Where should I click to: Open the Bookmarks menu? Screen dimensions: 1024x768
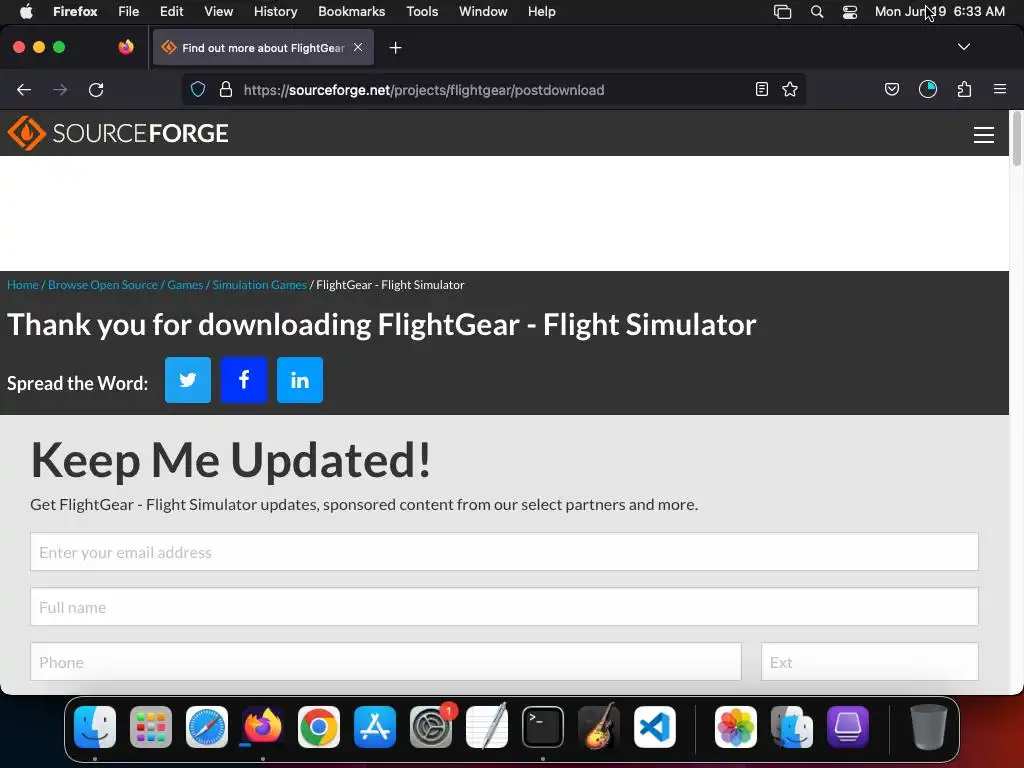pos(351,11)
